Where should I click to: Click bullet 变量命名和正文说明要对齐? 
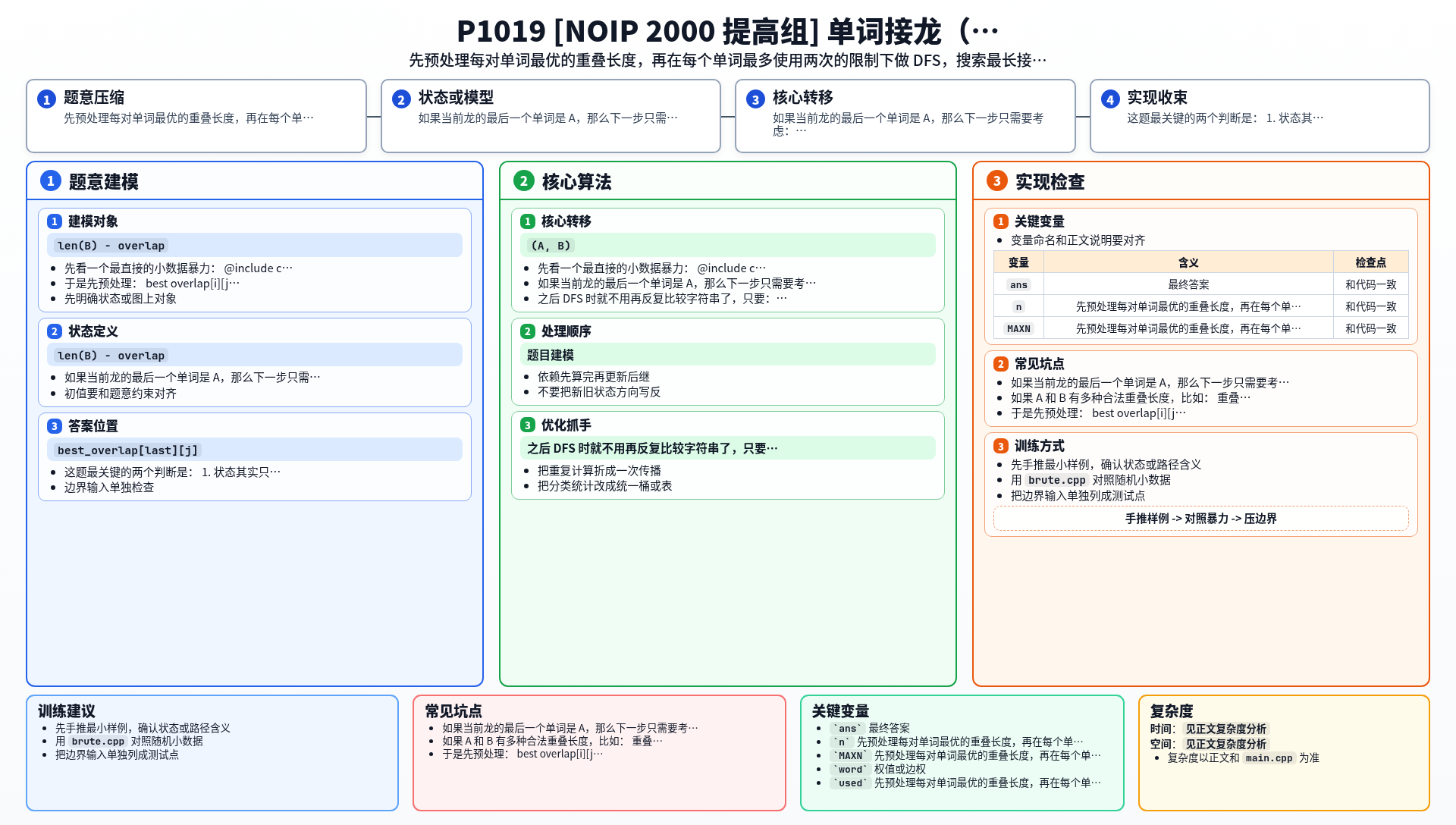[1078, 240]
